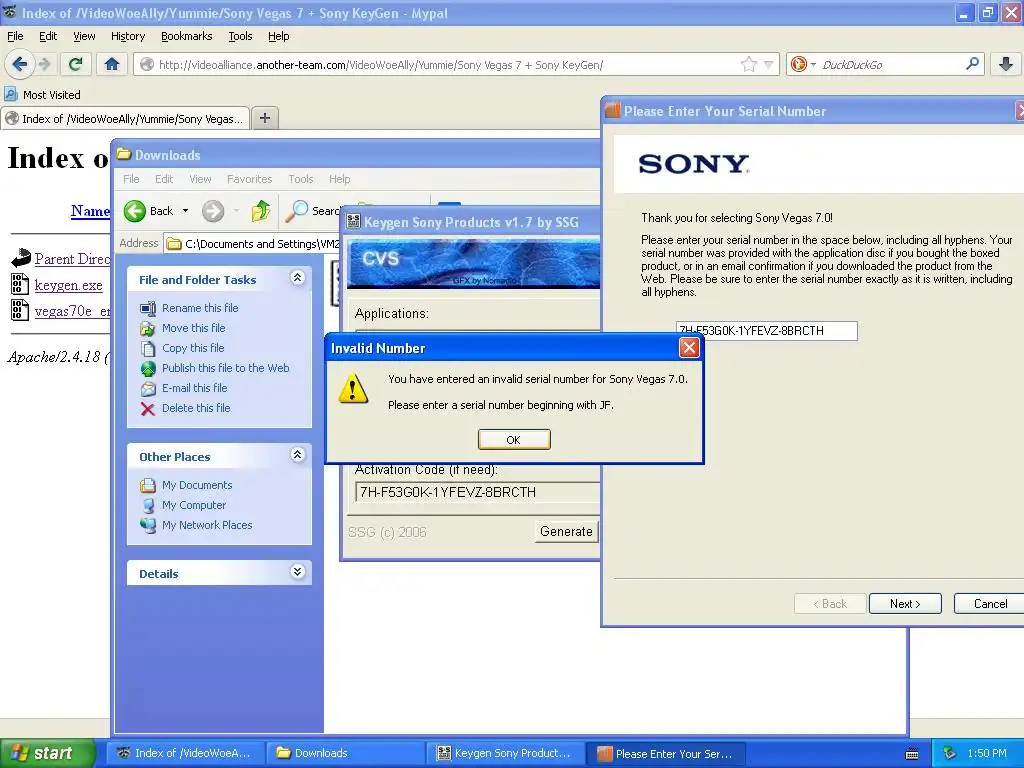Screen dimensions: 1024x768
Task: Click the Explorer Back button in Downloads
Action: pos(149,211)
